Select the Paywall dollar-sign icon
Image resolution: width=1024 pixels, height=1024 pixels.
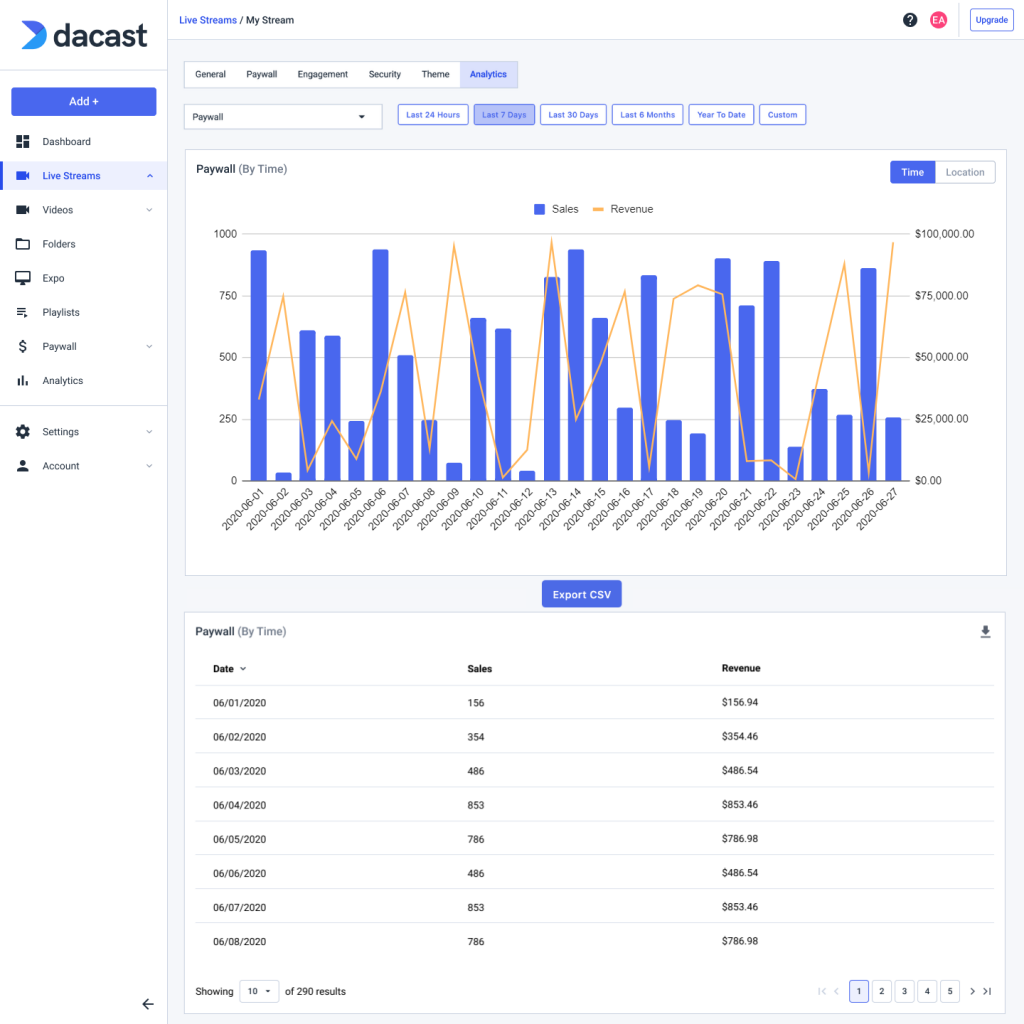[x=23, y=346]
